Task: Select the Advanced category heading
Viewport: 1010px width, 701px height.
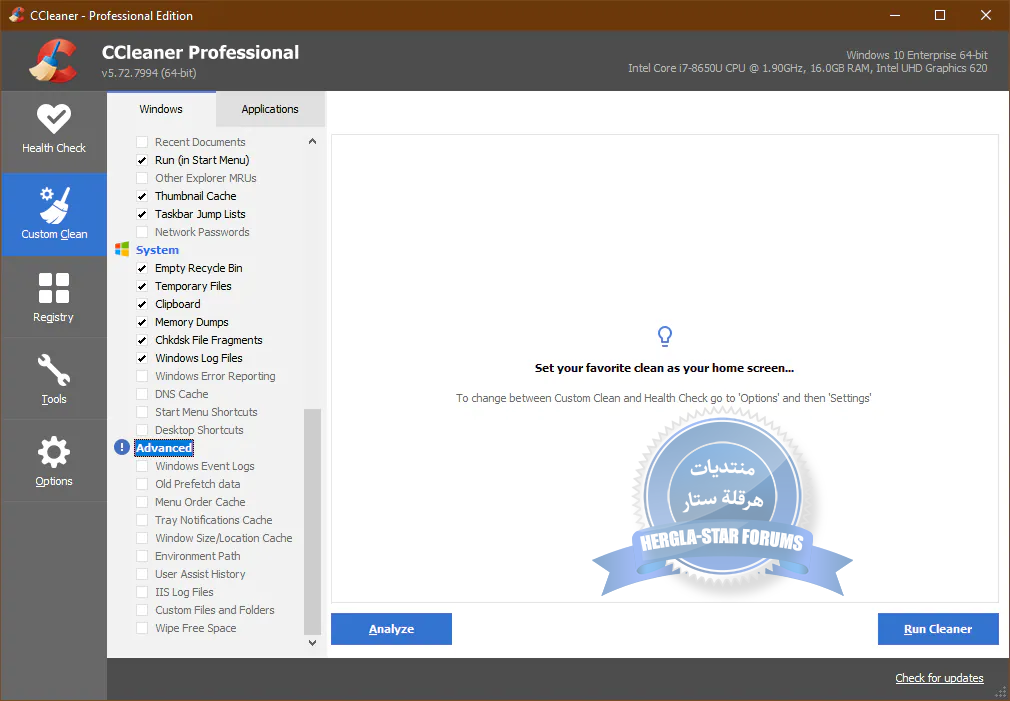Action: click(164, 448)
